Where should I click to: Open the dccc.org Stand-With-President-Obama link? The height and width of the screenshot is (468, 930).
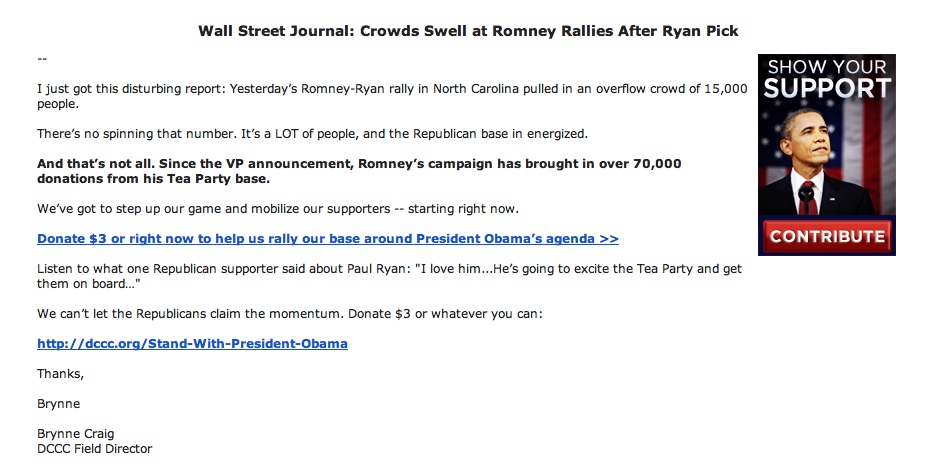pos(192,343)
